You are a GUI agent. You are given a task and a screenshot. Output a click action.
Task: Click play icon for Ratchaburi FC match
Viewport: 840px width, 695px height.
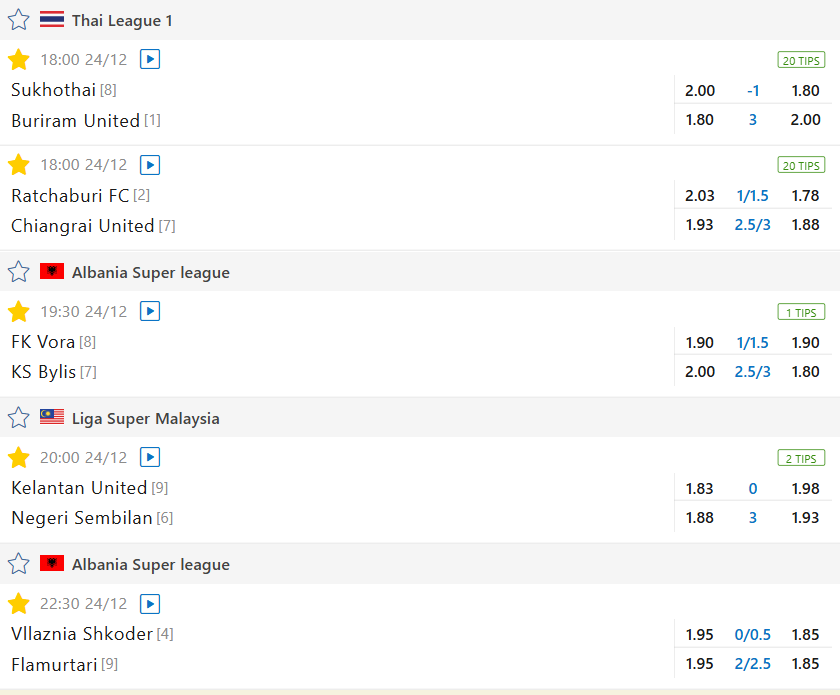pos(150,165)
